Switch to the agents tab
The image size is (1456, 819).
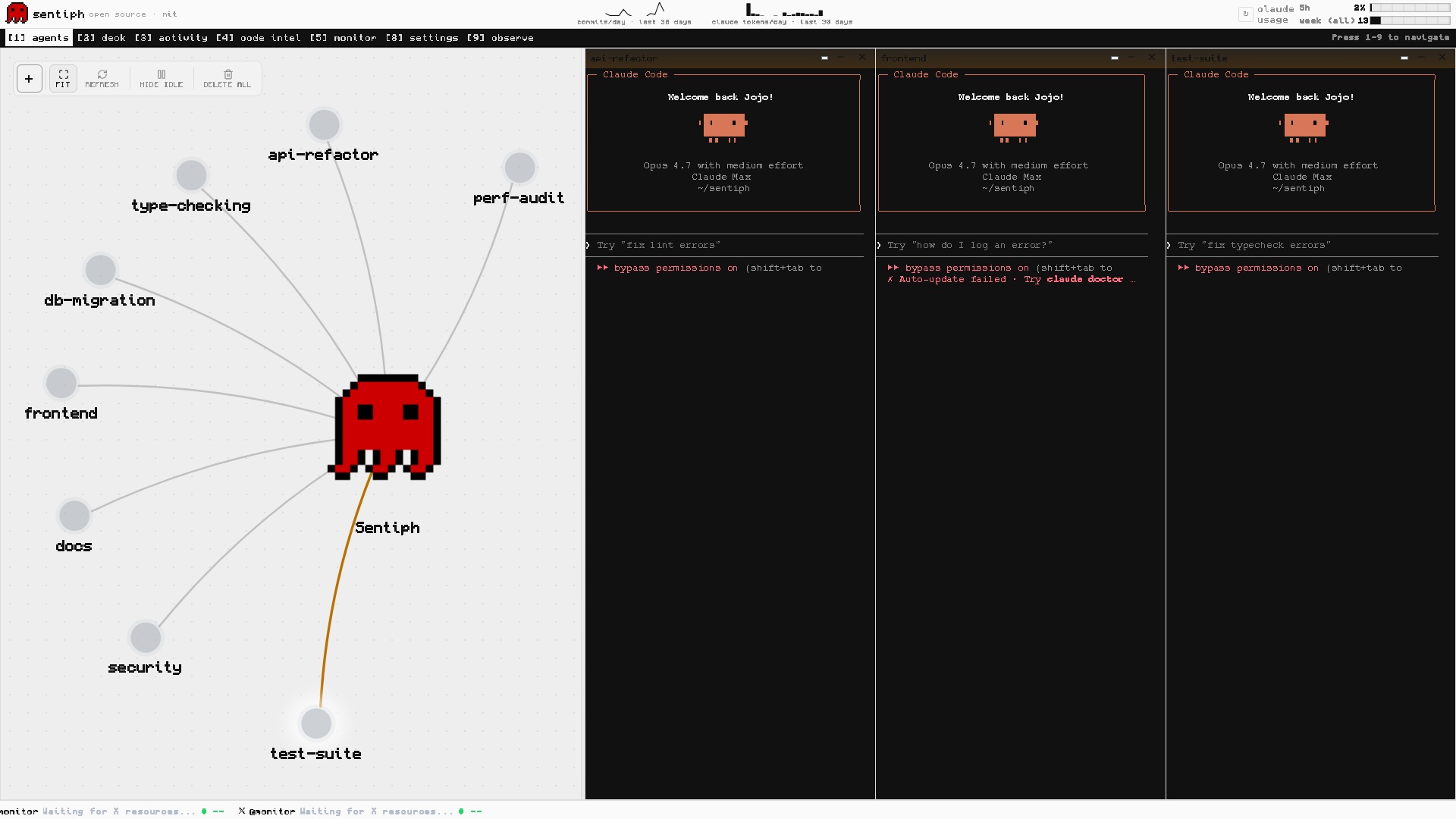(39, 38)
